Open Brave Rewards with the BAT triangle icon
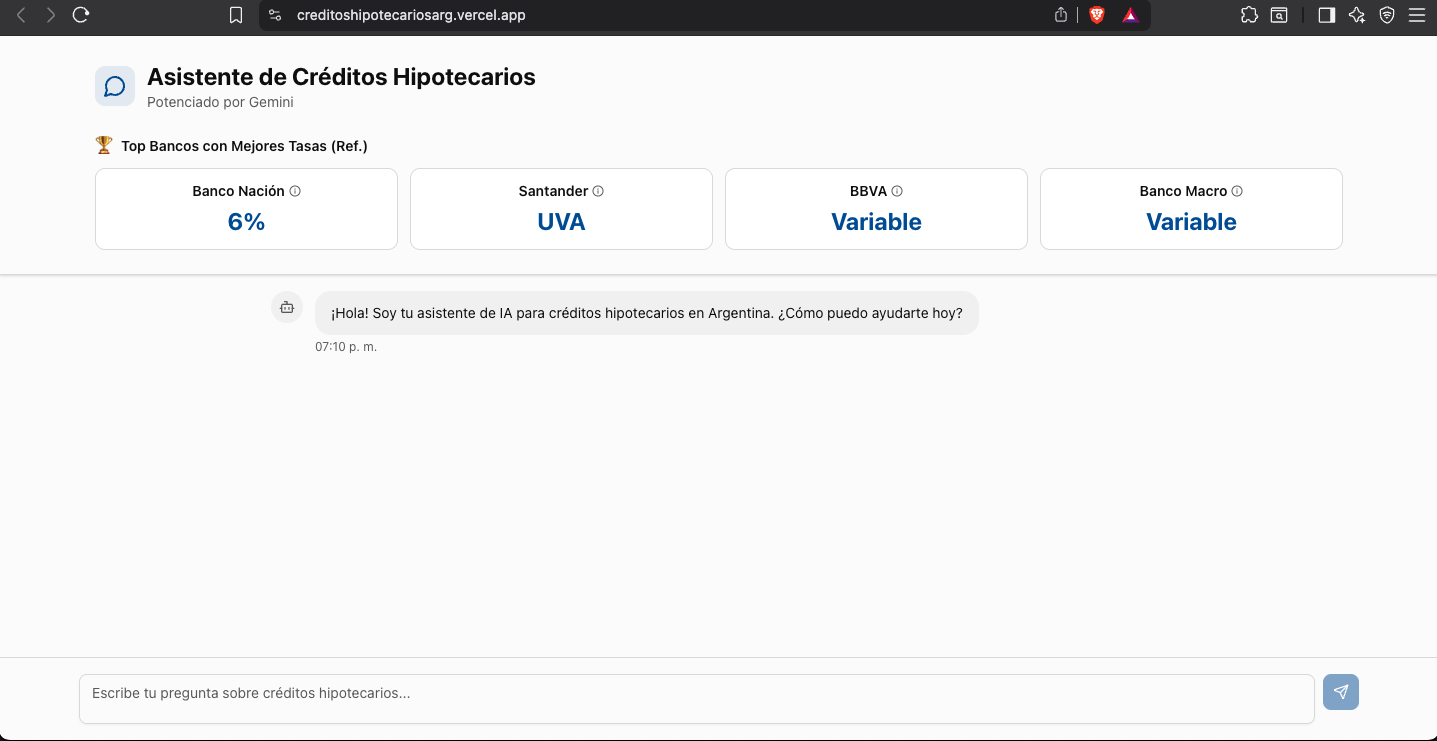Viewport: 1437px width, 741px height. [1131, 15]
